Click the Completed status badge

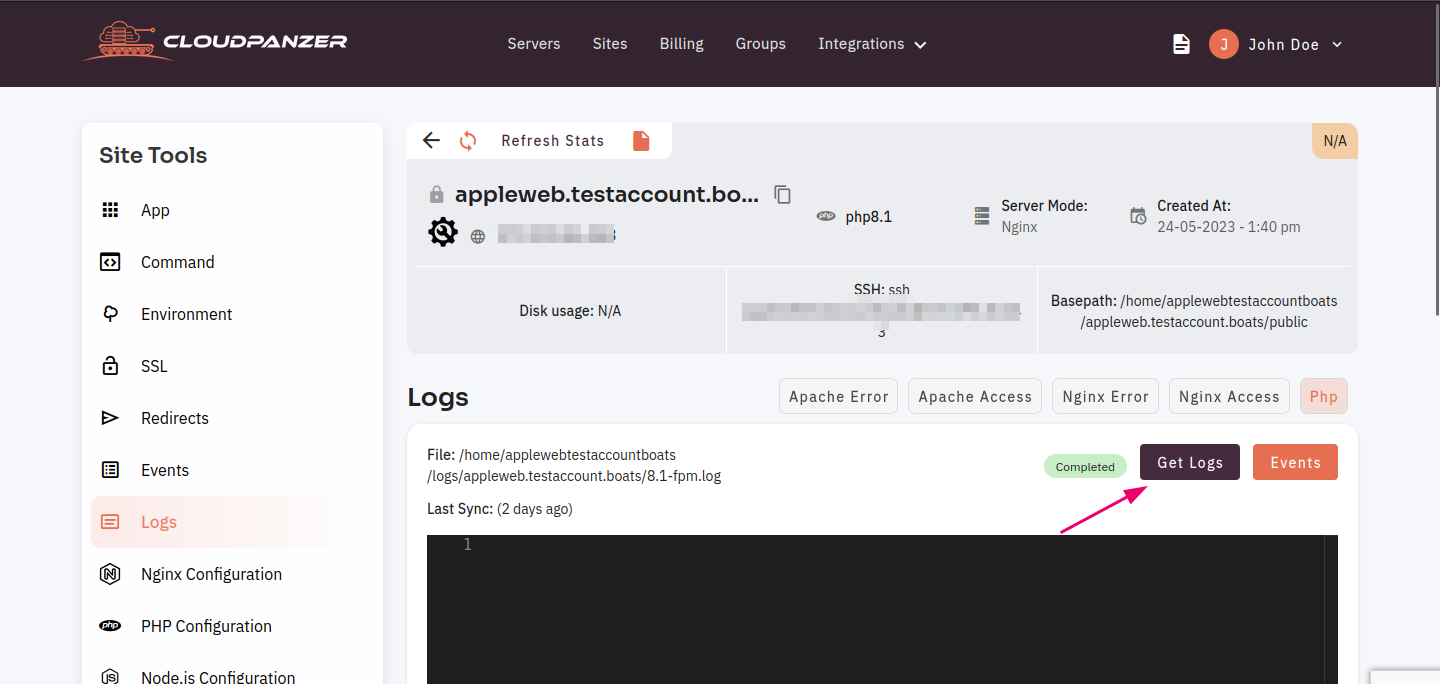point(1085,467)
